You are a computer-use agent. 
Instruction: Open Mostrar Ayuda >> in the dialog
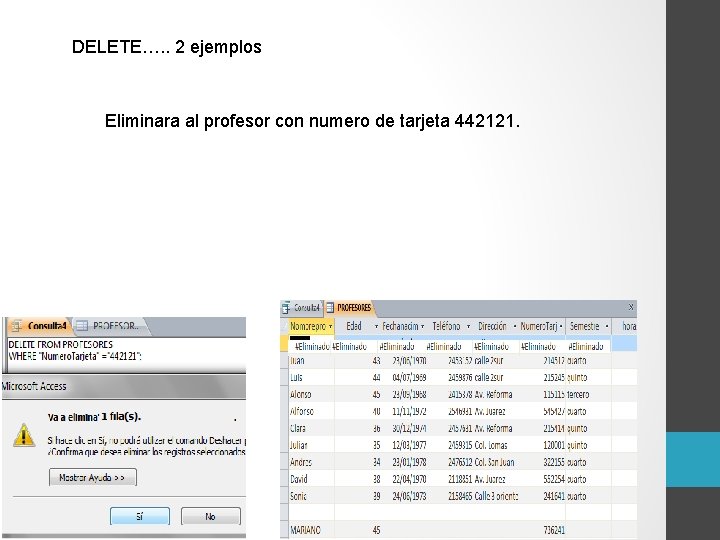(93, 478)
